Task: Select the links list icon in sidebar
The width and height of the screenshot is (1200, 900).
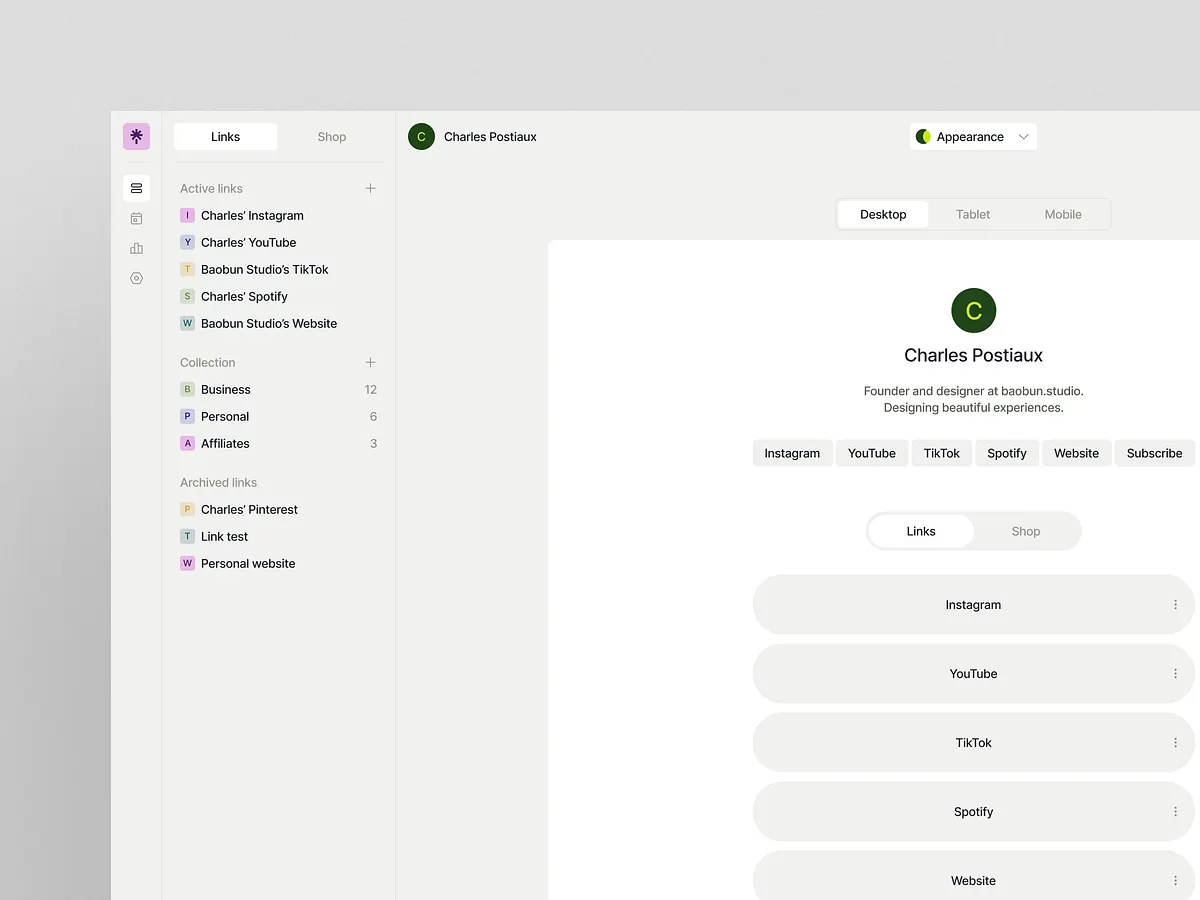Action: coord(136,188)
